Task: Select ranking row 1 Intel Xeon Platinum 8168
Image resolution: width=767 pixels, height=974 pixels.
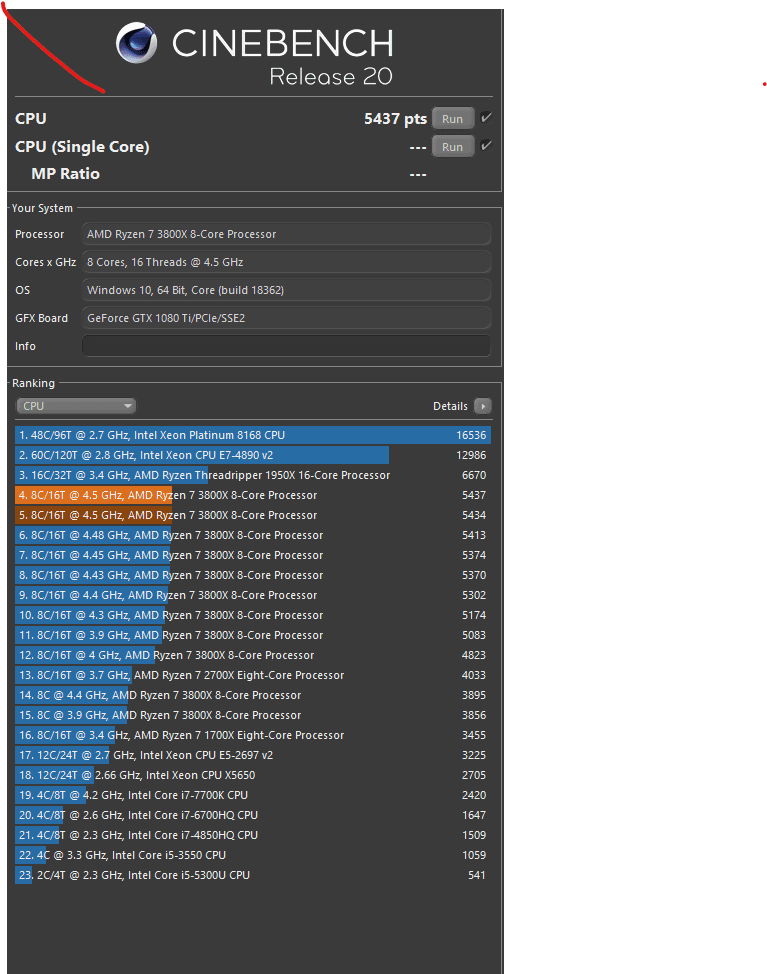Action: [253, 435]
